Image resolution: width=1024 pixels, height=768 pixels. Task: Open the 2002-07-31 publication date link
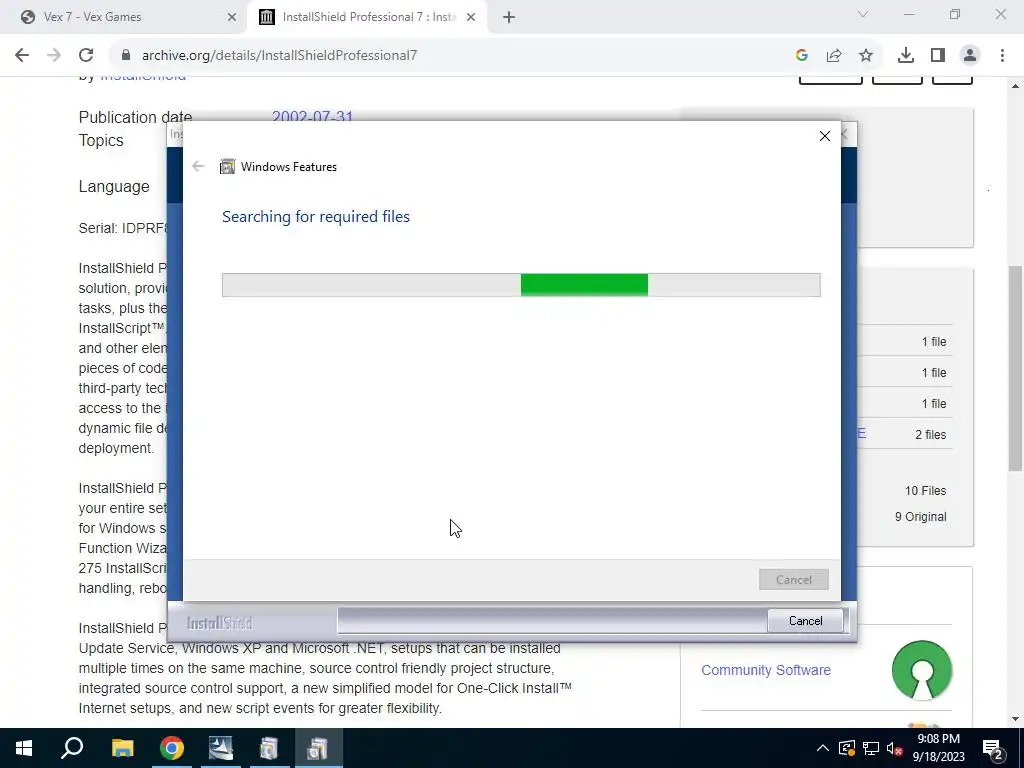point(312,117)
